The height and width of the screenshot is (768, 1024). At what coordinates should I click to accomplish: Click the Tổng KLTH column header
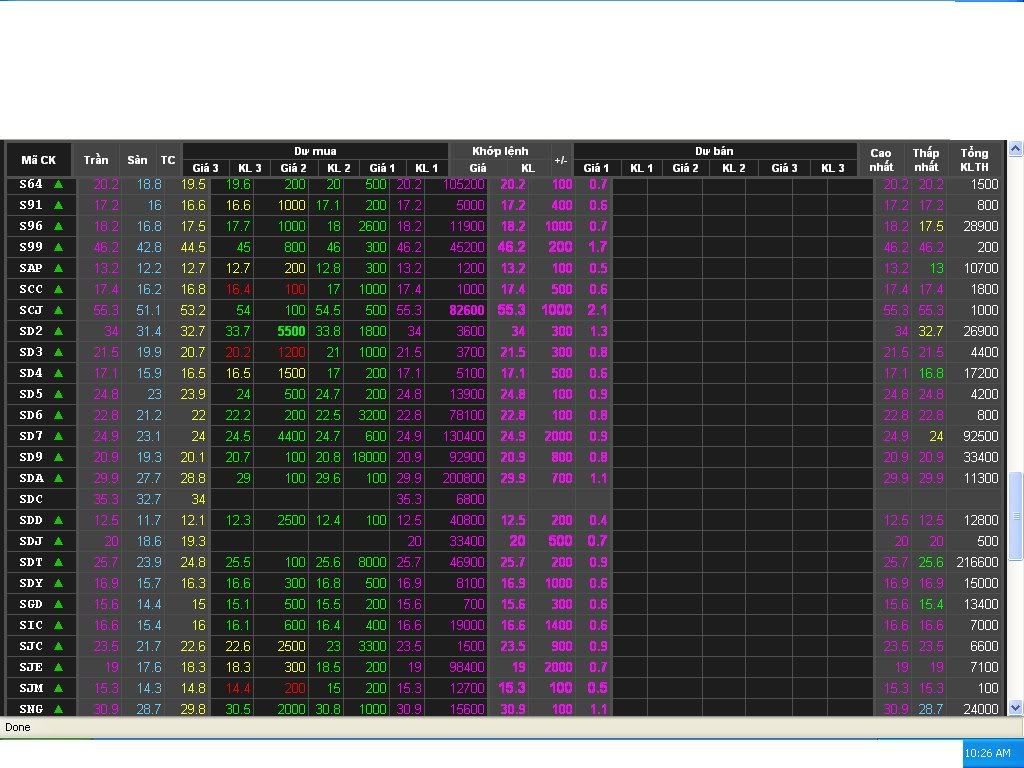click(x=974, y=160)
